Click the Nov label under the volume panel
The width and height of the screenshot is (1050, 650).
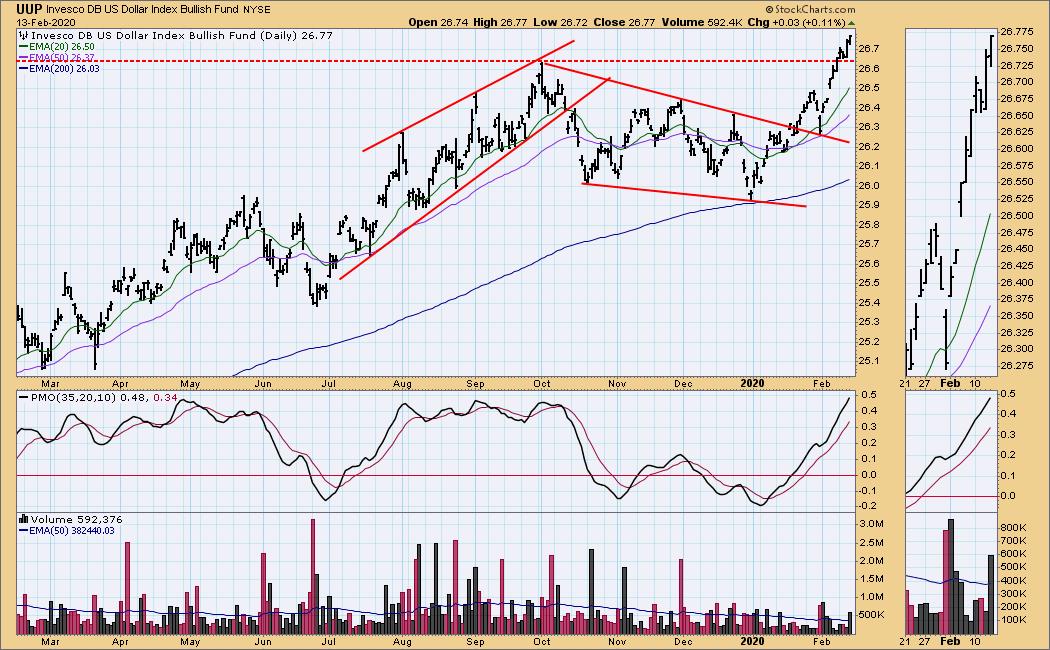pyautogui.click(x=616, y=641)
